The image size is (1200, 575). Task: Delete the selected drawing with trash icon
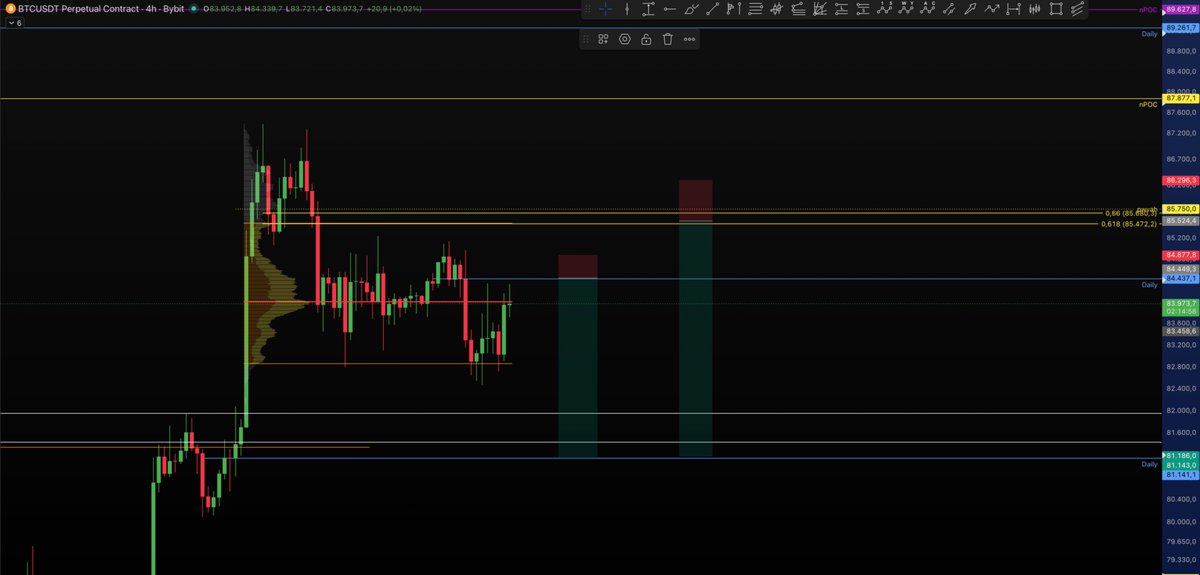667,39
